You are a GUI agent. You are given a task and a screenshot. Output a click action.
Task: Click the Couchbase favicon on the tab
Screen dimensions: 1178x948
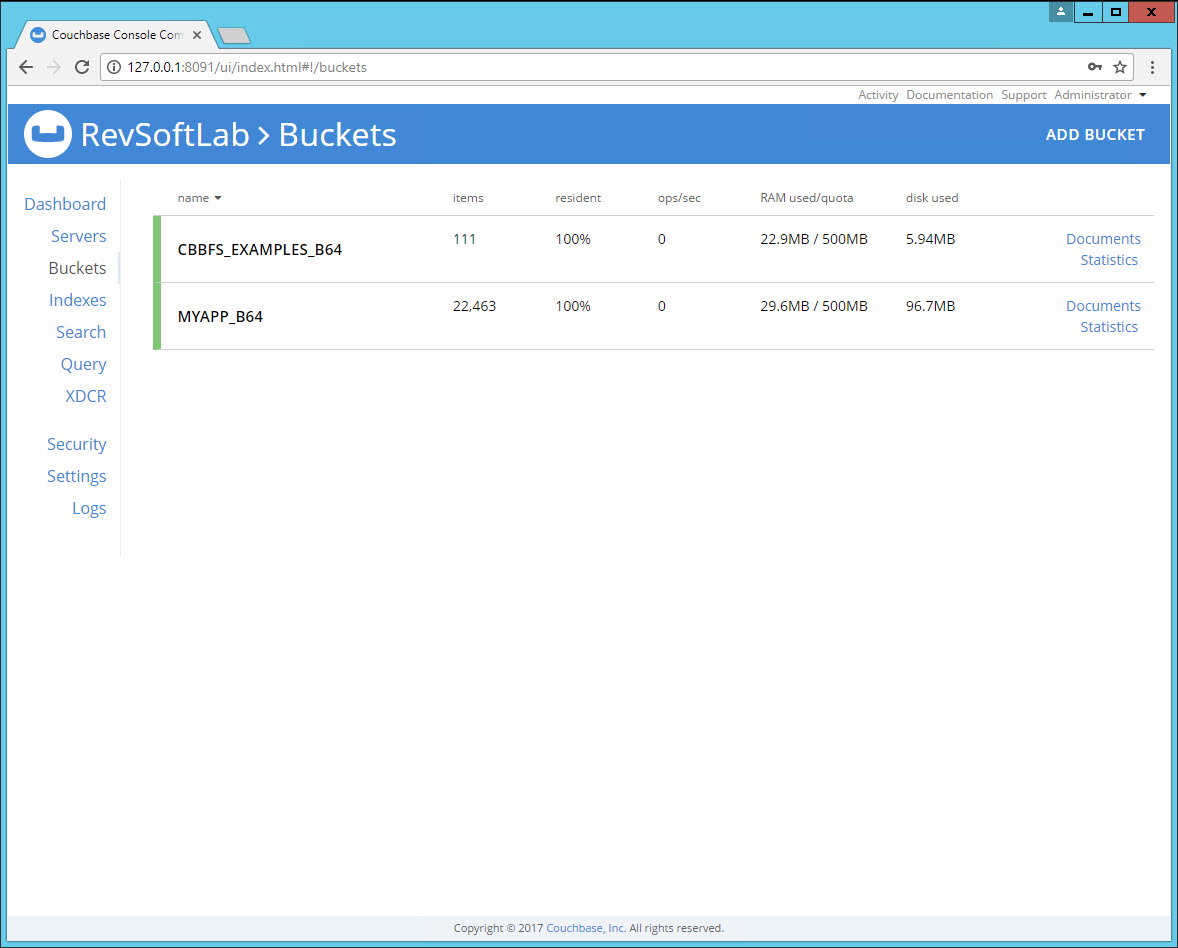click(38, 35)
